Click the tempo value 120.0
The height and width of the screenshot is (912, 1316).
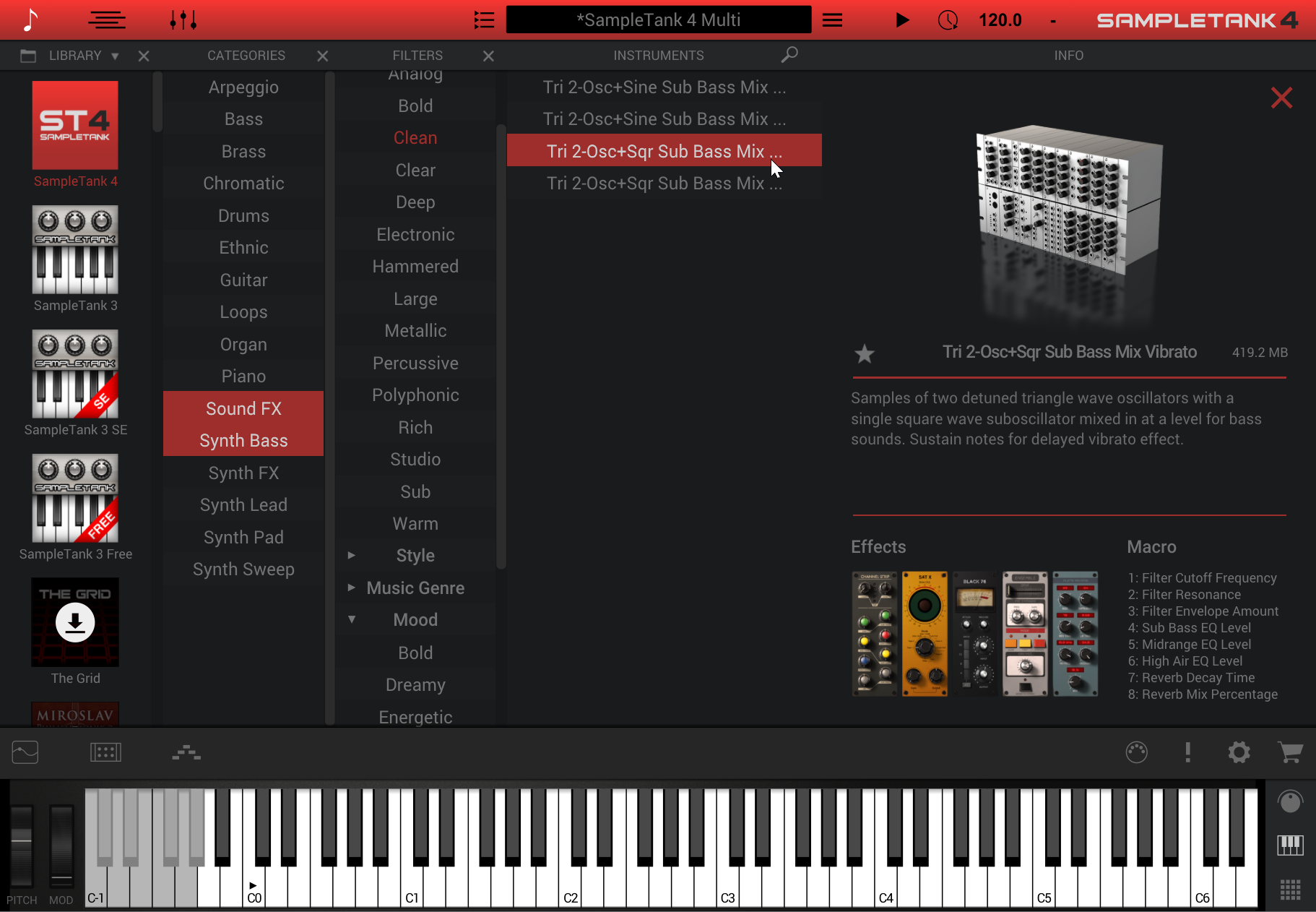1000,20
